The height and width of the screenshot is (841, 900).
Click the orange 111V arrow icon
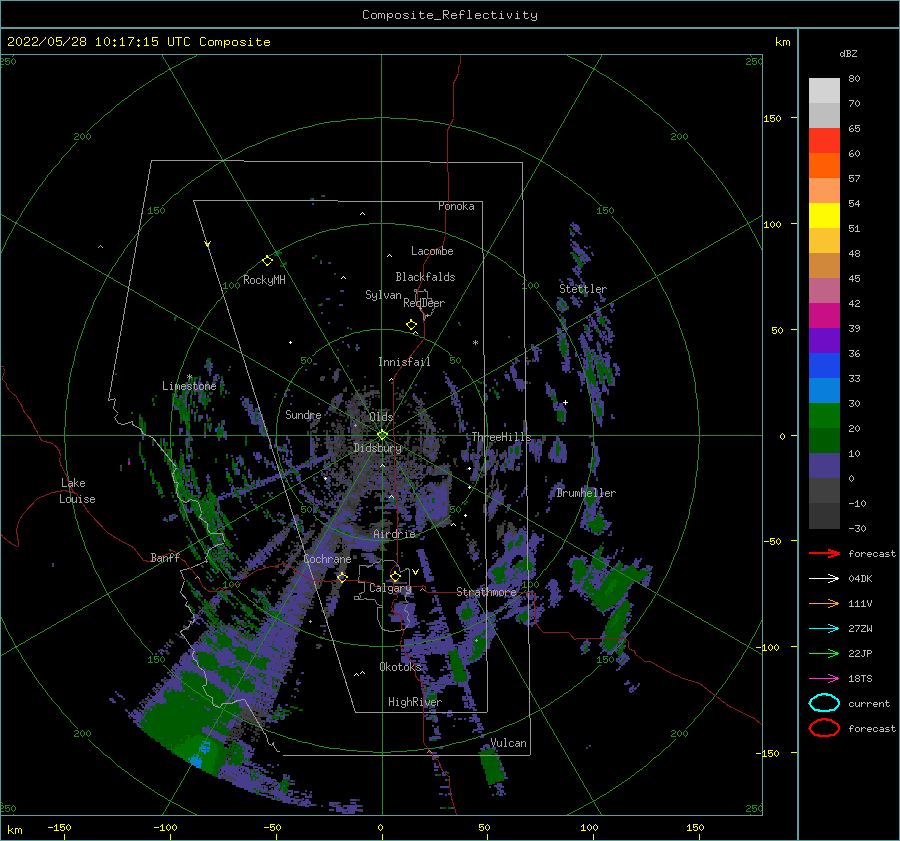click(824, 603)
